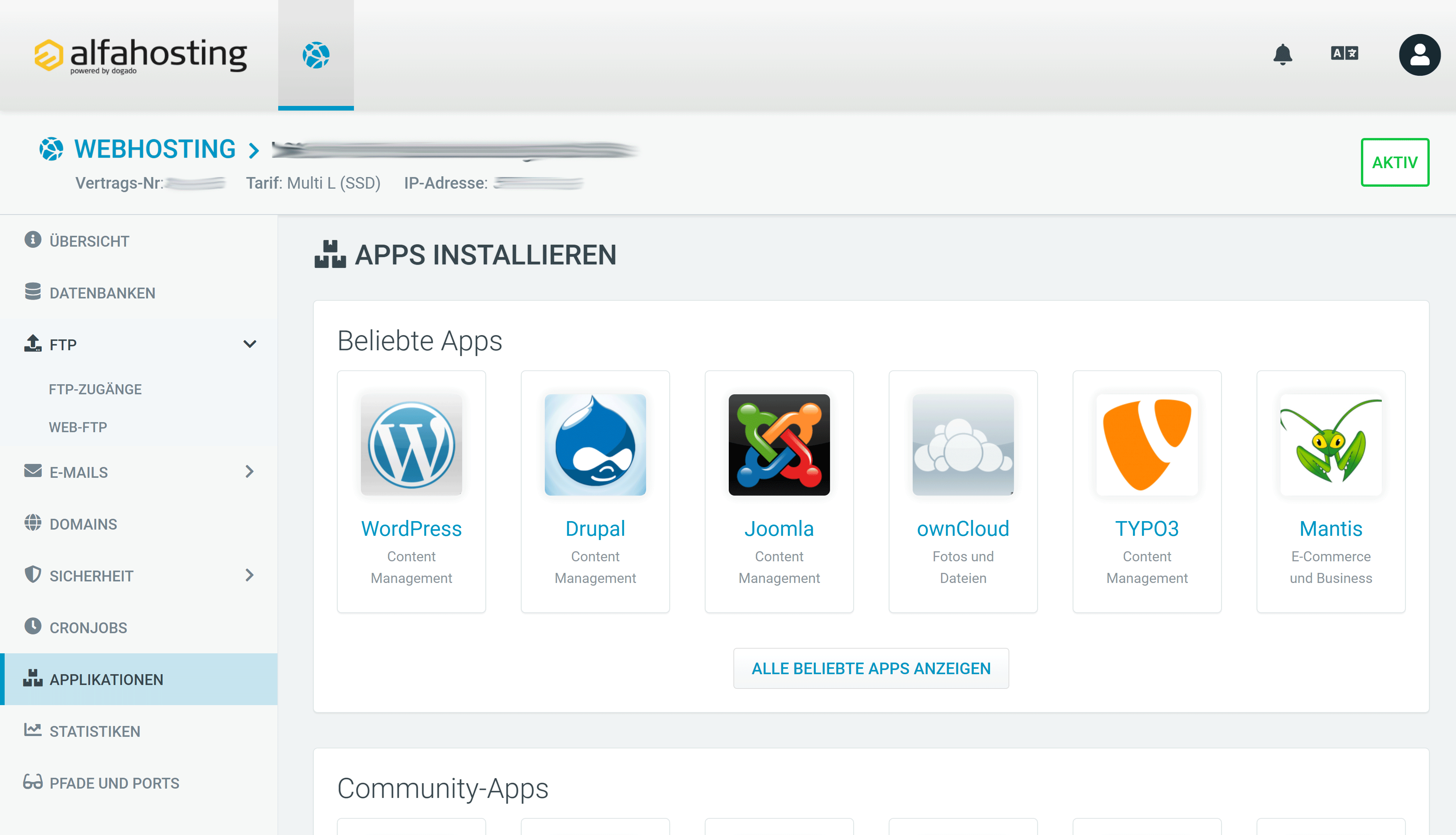Click the Mantis app logo
This screenshot has height=835, width=1456.
click(x=1331, y=445)
